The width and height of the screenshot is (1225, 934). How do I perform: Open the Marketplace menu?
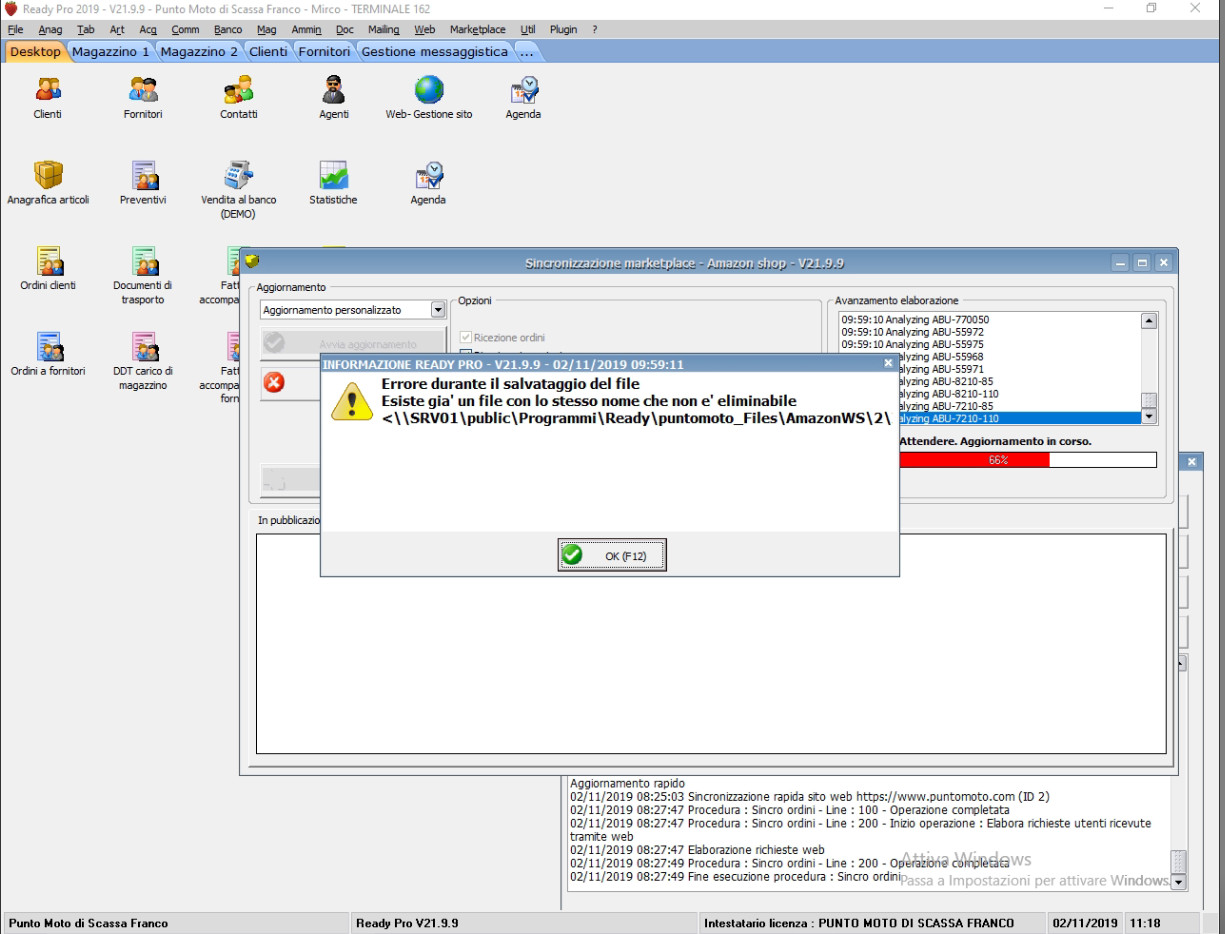477,30
